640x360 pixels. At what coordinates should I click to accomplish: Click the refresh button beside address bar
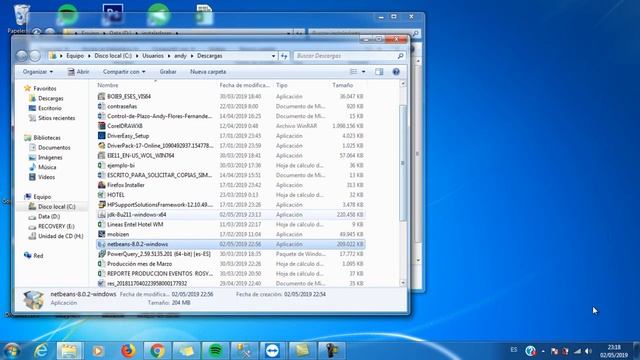(x=284, y=56)
